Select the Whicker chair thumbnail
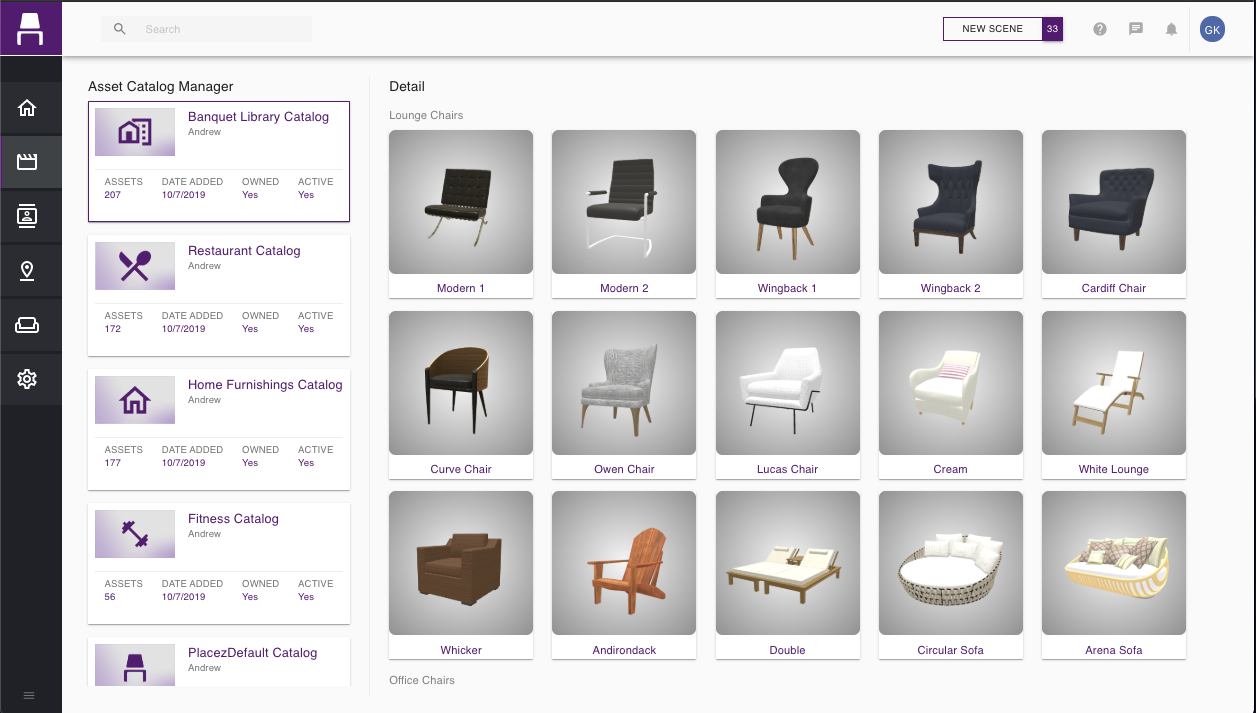1256x713 pixels. point(461,564)
